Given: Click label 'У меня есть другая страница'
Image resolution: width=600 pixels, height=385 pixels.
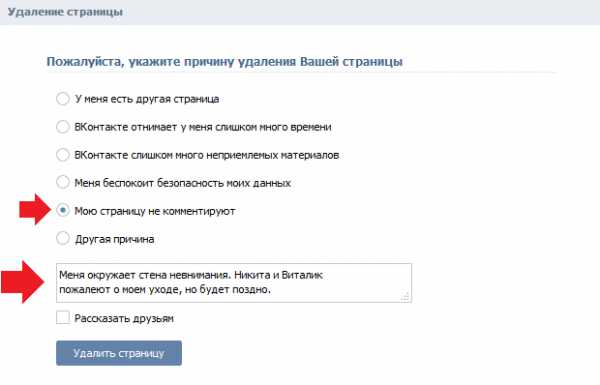Looking at the screenshot, I should [147, 99].
